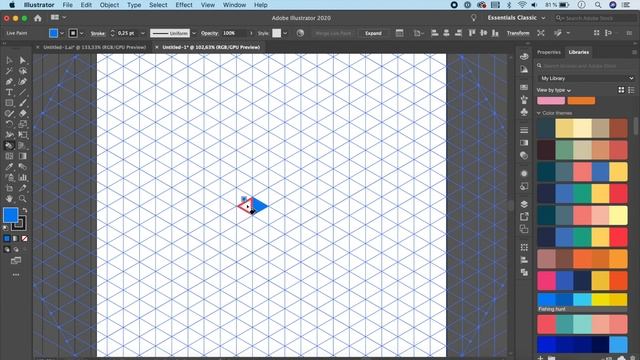Pick the Eyedropper tool
This screenshot has height=360, width=640.
(x=9, y=167)
